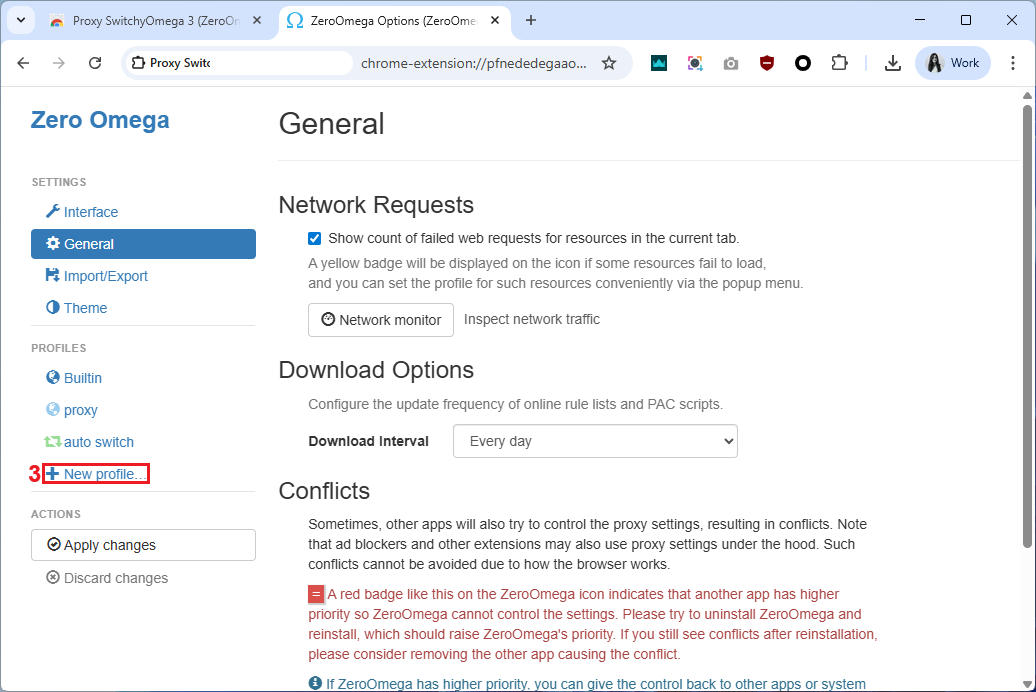Image resolution: width=1036 pixels, height=692 pixels.
Task: Select the Theme sidebar item
Action: pos(85,308)
